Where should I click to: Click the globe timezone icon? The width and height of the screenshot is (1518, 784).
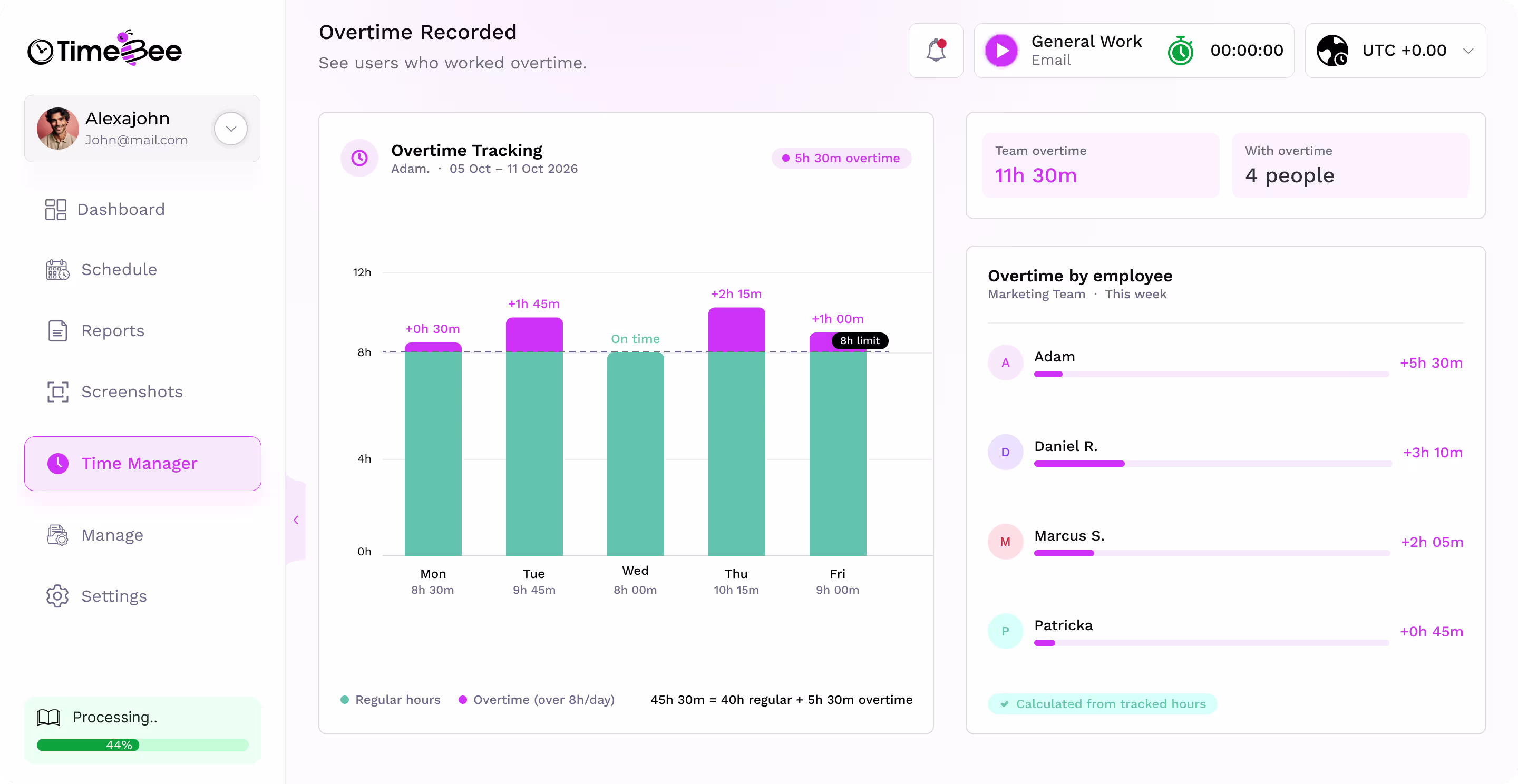click(1332, 51)
